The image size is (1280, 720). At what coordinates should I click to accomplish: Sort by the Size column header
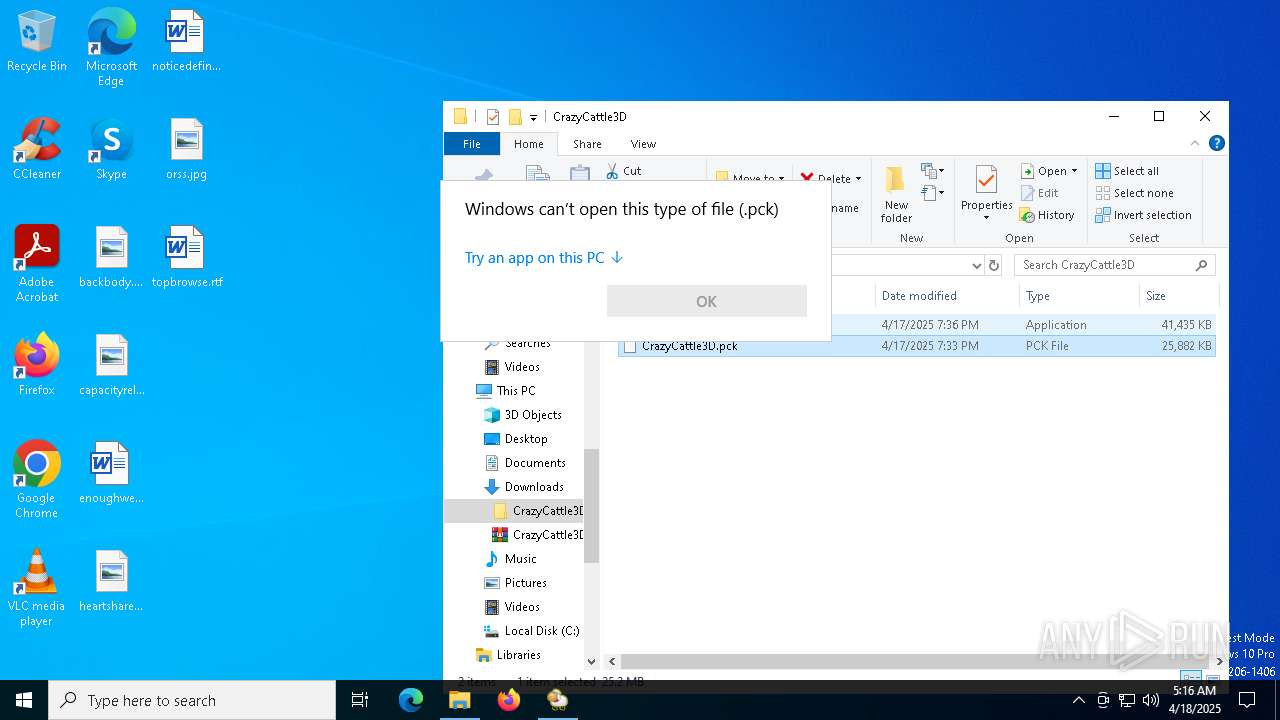(1178, 296)
